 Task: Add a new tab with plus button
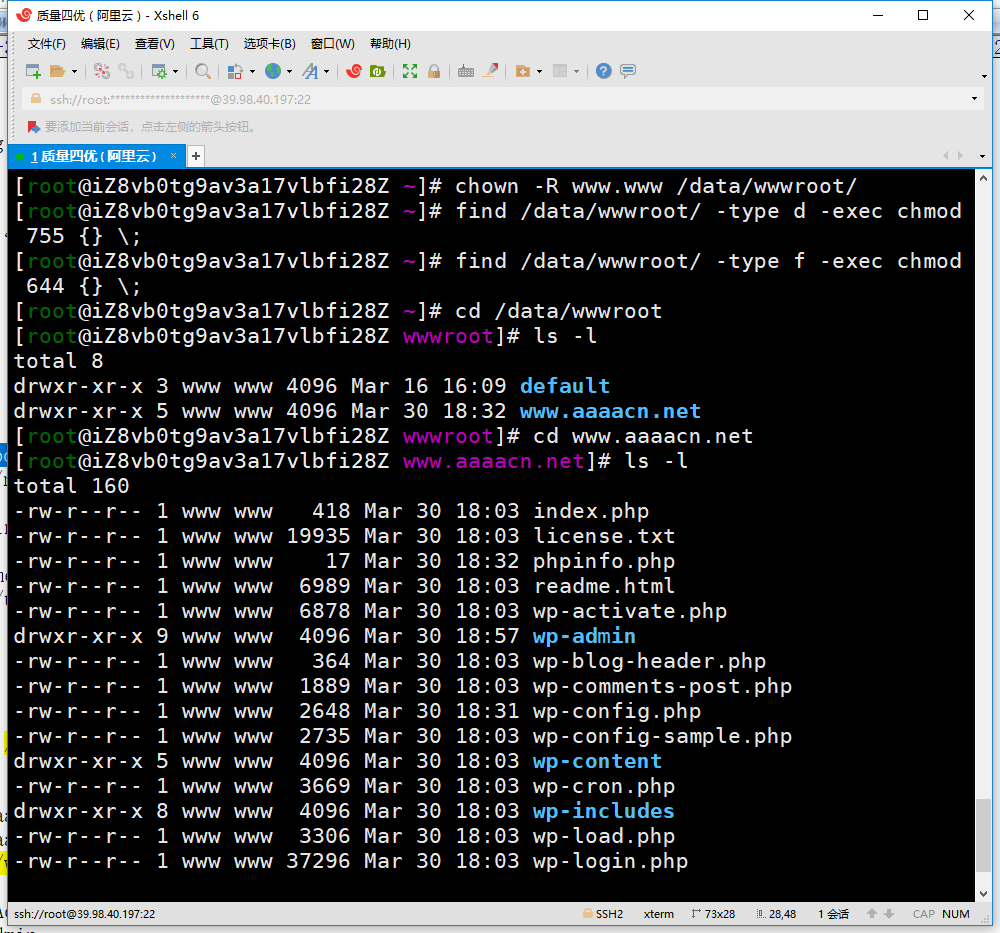coord(196,156)
